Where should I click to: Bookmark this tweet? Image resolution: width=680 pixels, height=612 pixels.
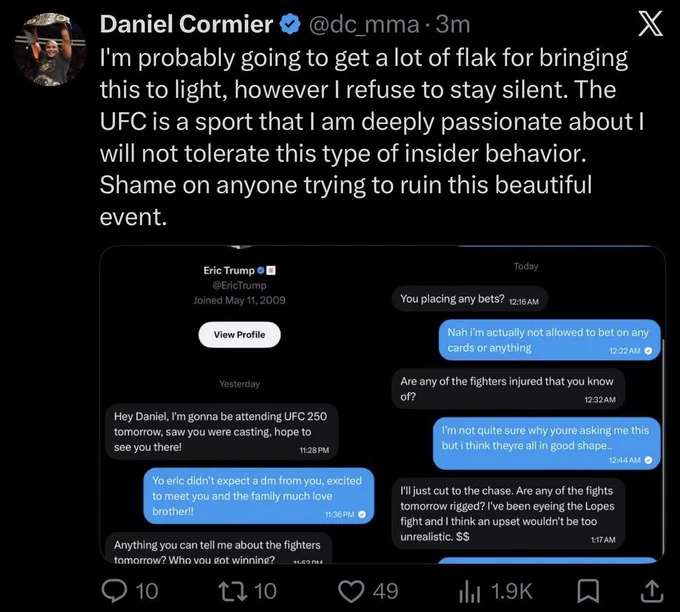588,591
